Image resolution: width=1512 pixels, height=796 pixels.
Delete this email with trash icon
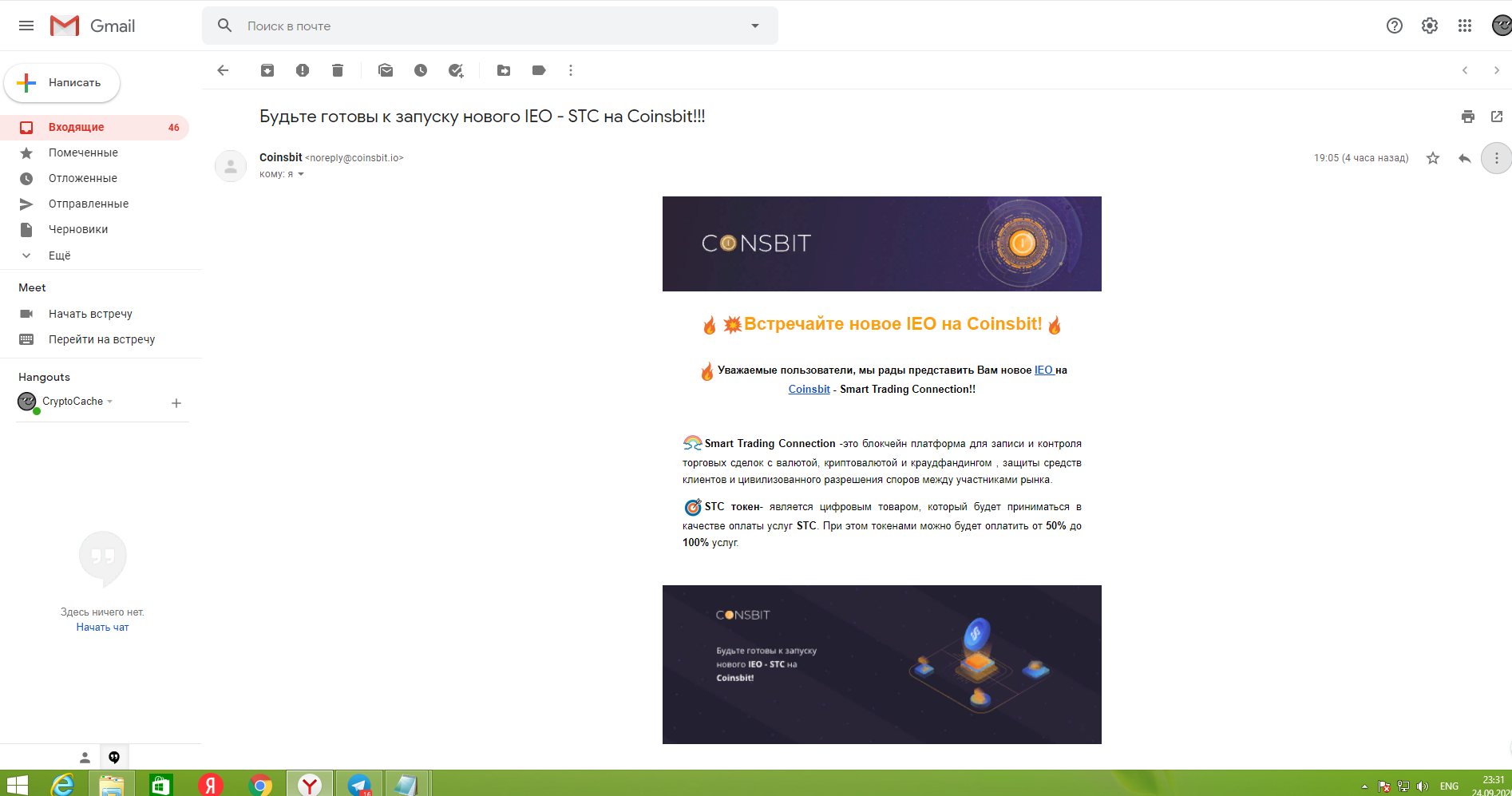pos(338,70)
